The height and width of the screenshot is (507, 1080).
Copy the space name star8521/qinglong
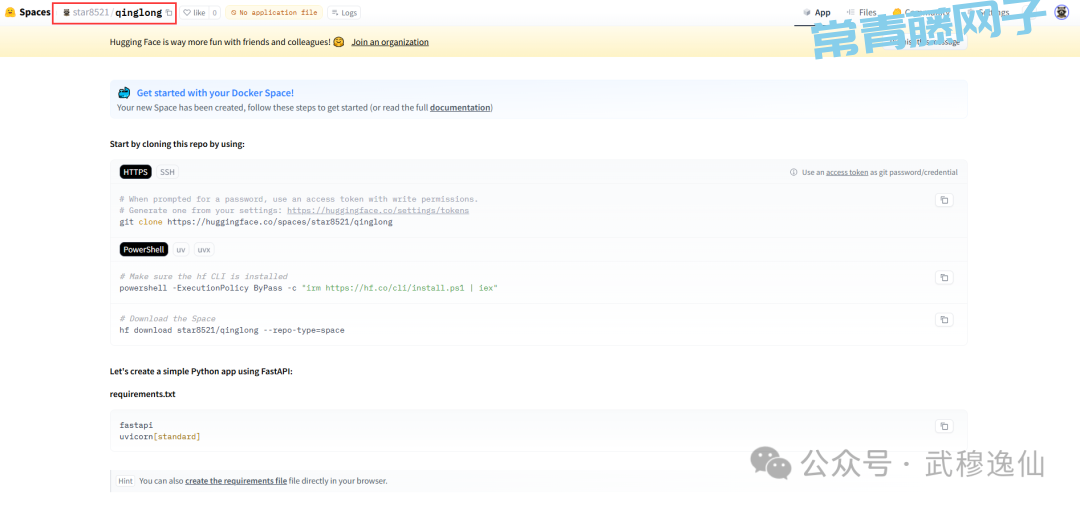[x=169, y=13]
